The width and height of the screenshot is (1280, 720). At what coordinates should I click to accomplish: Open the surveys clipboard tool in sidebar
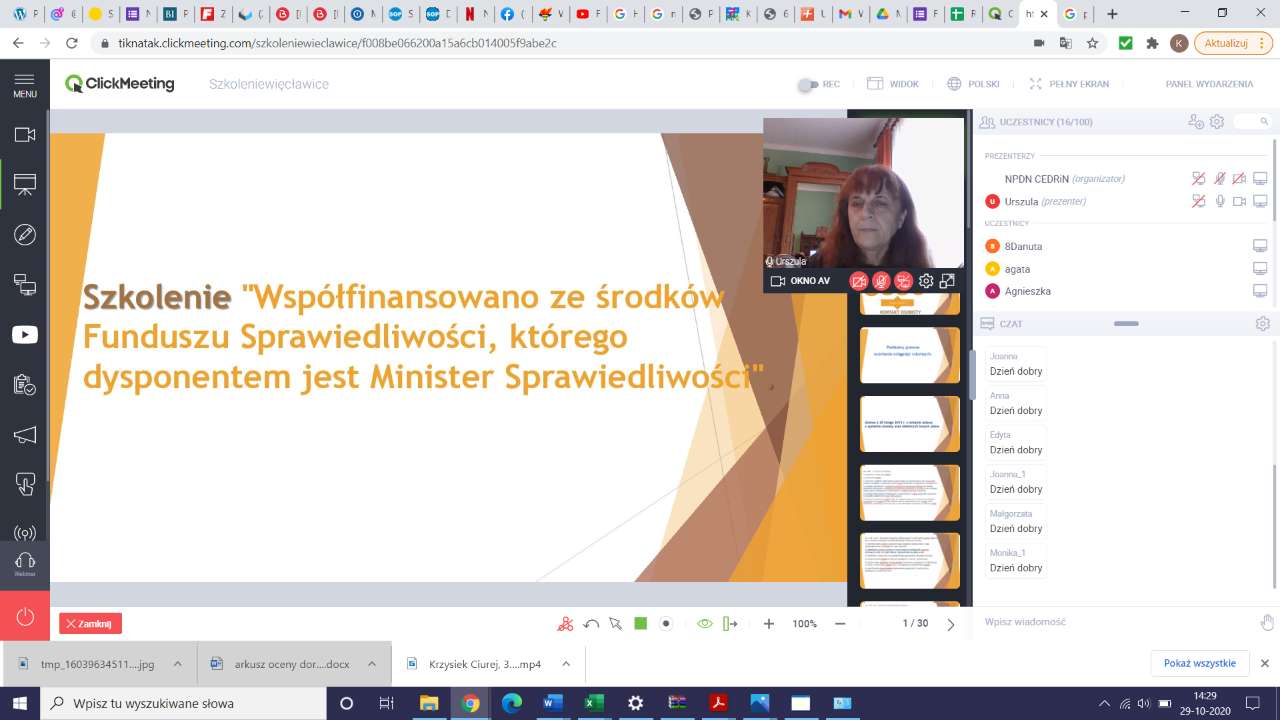point(24,385)
